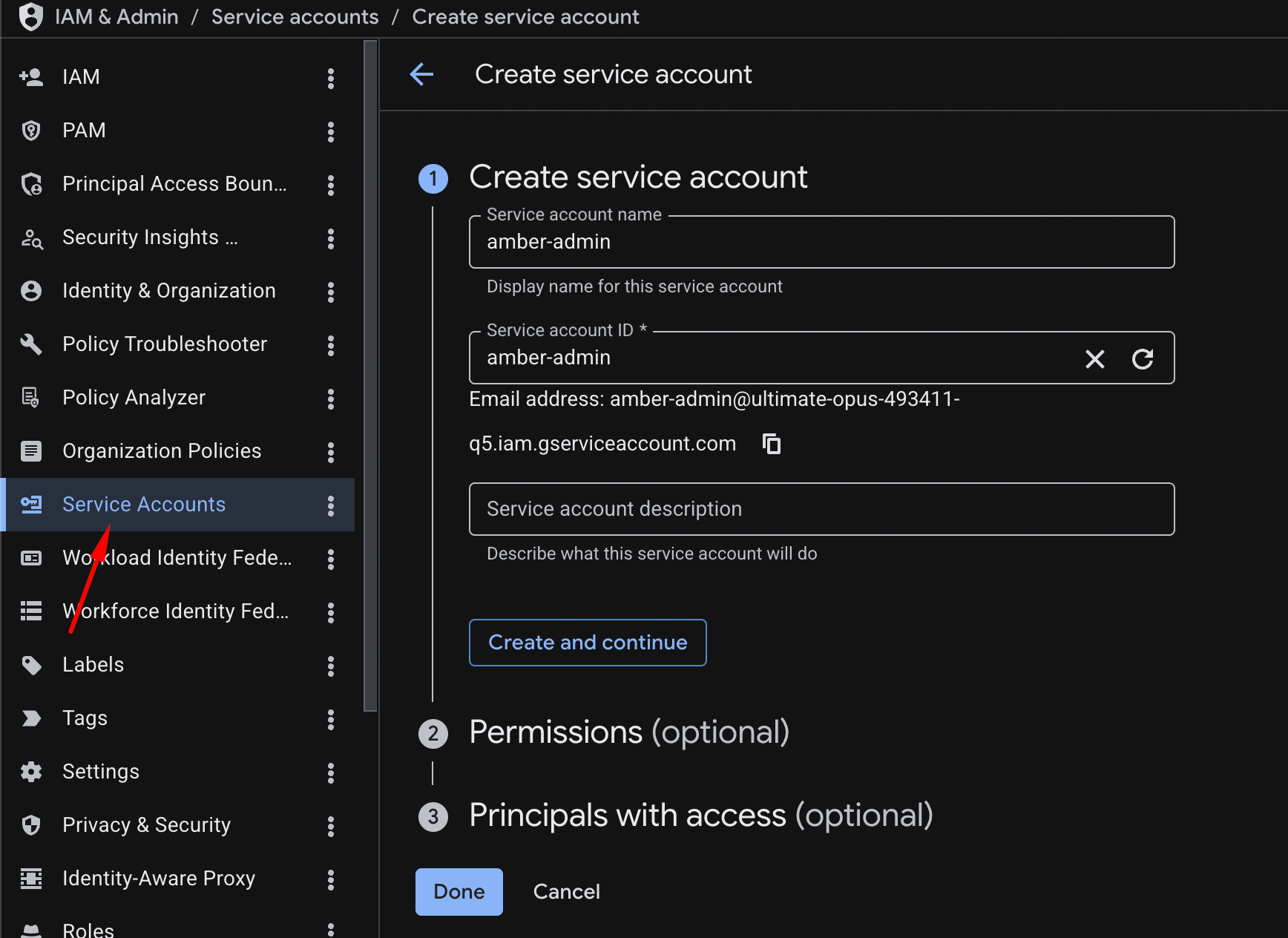Screen dimensions: 1288x938
Task: Open Principal Access Boundary options menu
Action: pyautogui.click(x=331, y=186)
